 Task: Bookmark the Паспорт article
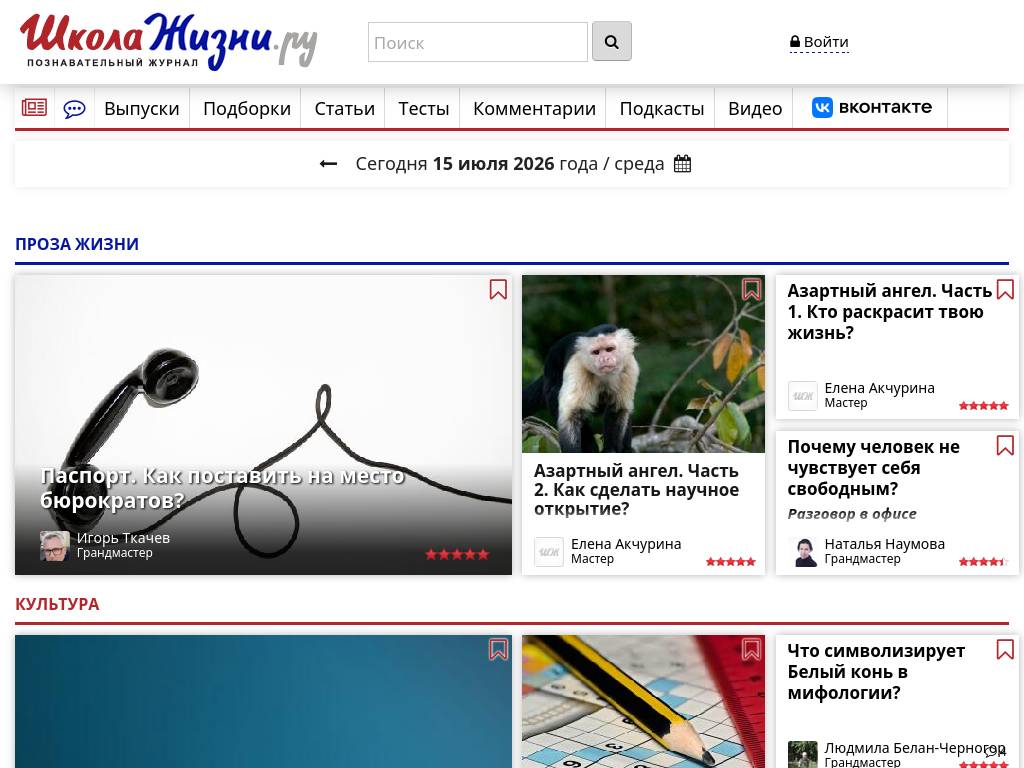click(498, 289)
